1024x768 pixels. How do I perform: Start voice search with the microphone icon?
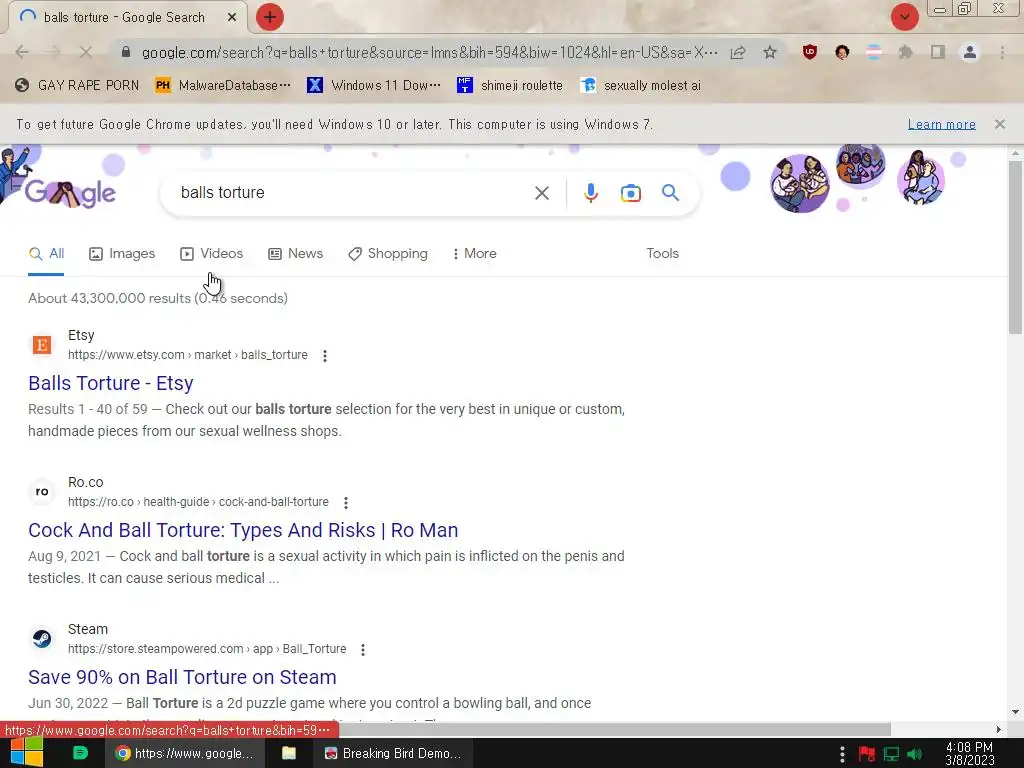click(590, 193)
